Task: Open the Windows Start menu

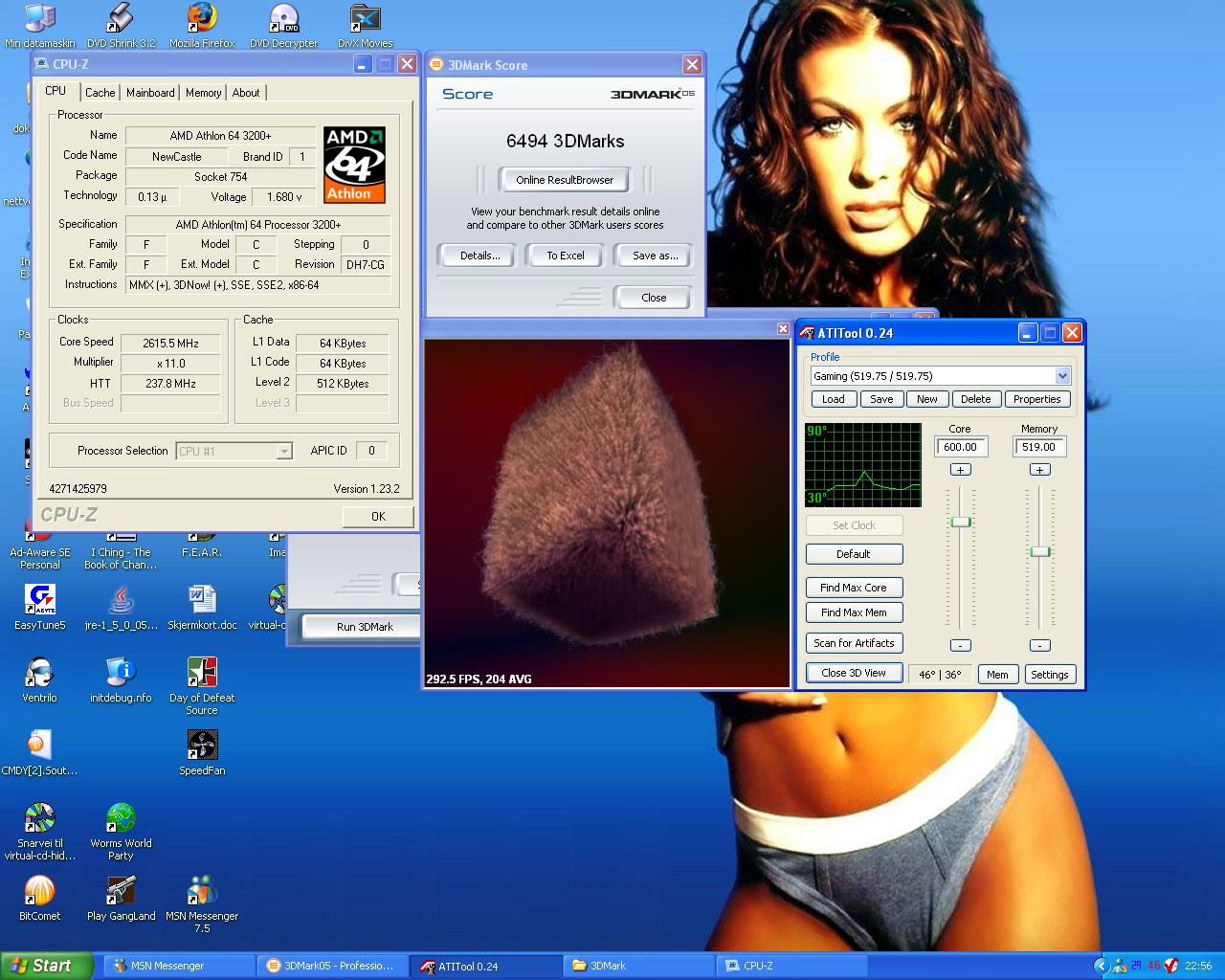Action: click(46, 966)
